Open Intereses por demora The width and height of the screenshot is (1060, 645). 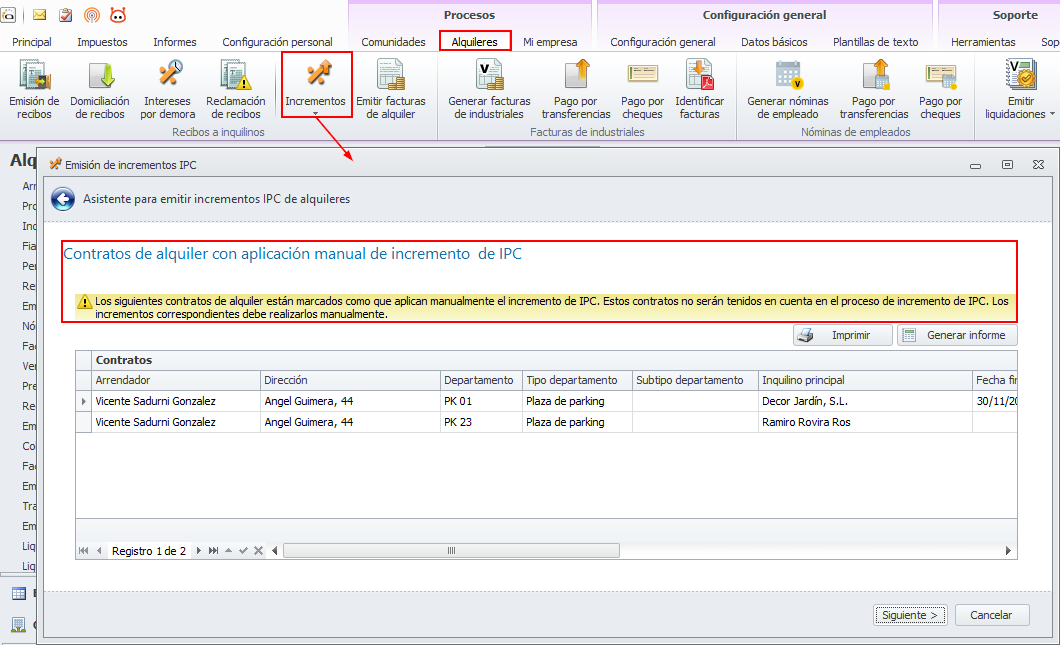pyautogui.click(x=169, y=90)
